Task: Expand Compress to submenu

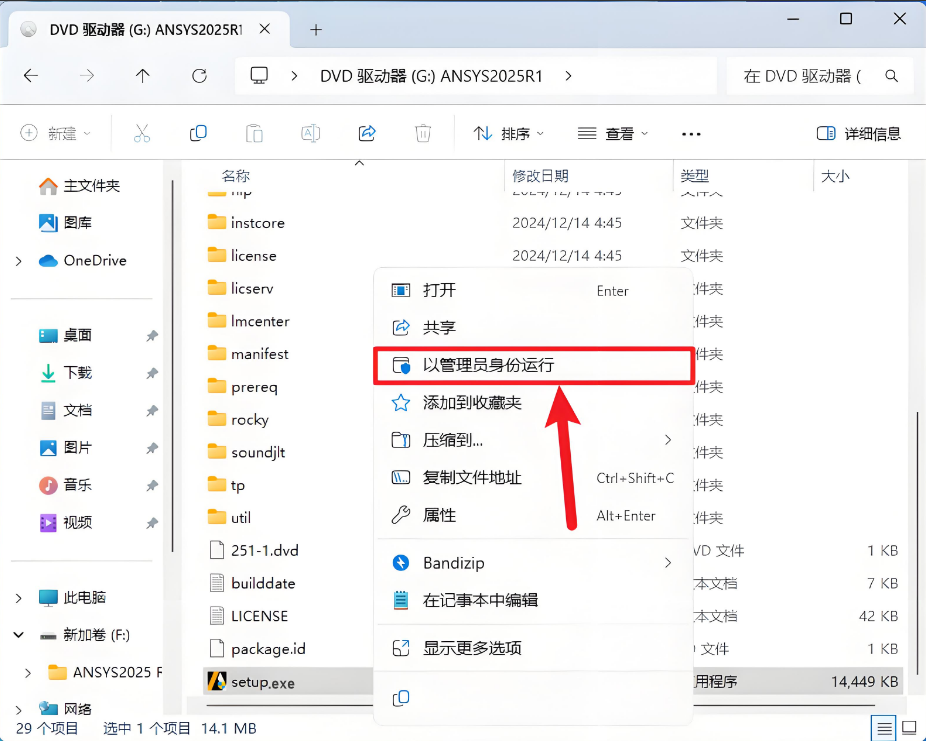Action: tap(668, 440)
